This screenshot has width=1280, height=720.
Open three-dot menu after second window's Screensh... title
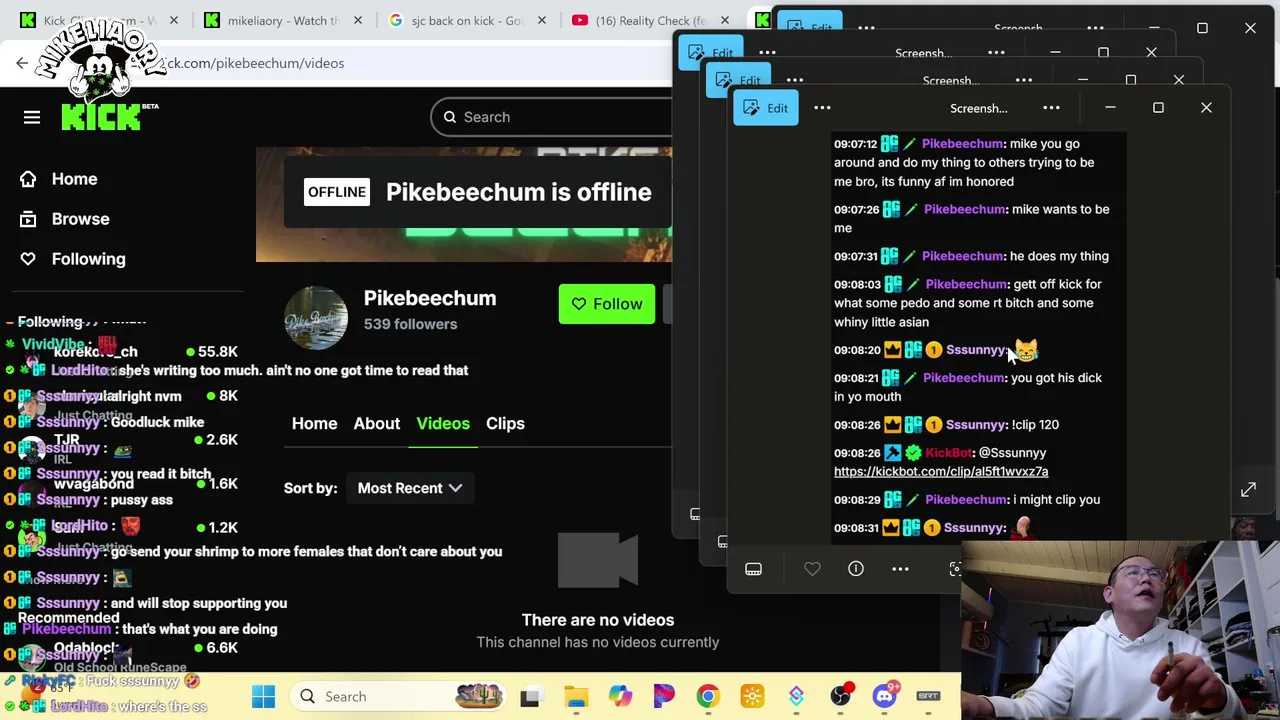pyautogui.click(x=996, y=52)
